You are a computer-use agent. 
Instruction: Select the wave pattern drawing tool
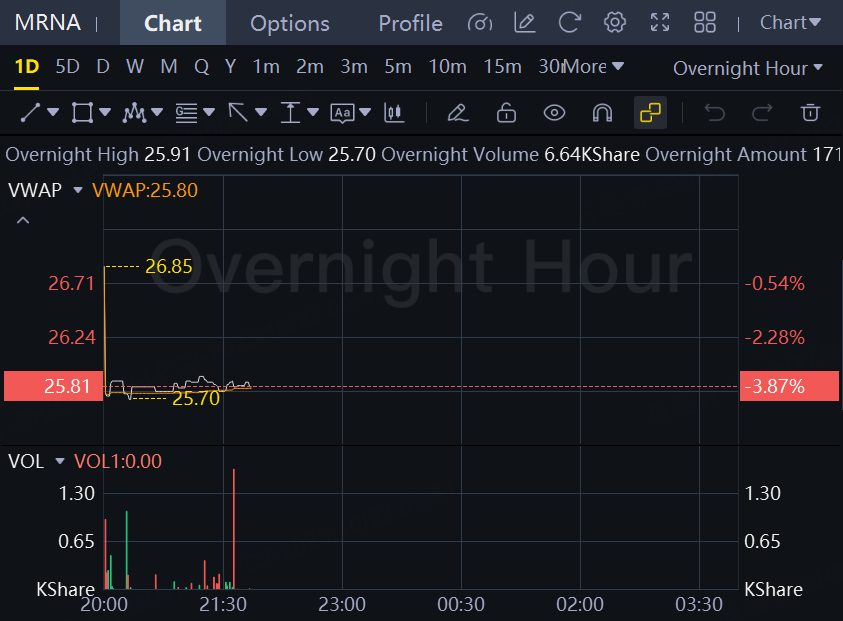pyautogui.click(x=134, y=113)
